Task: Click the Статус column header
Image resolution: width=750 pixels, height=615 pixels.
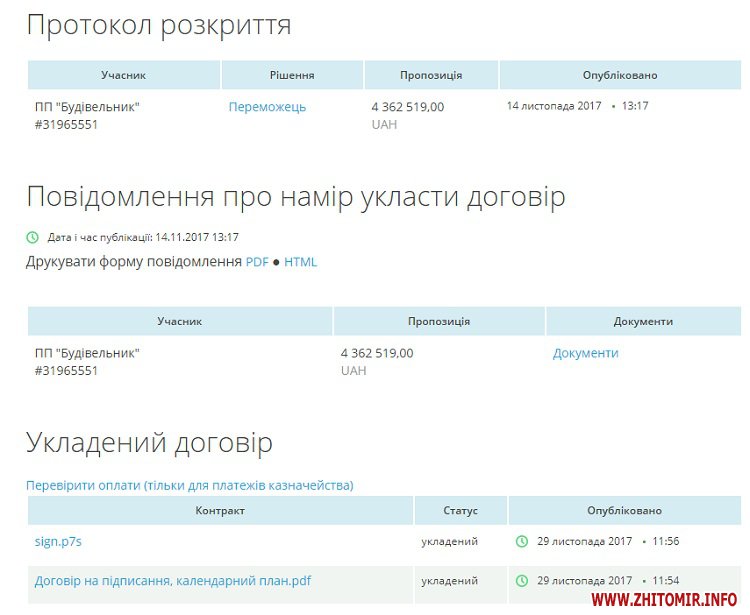Action: click(x=460, y=511)
